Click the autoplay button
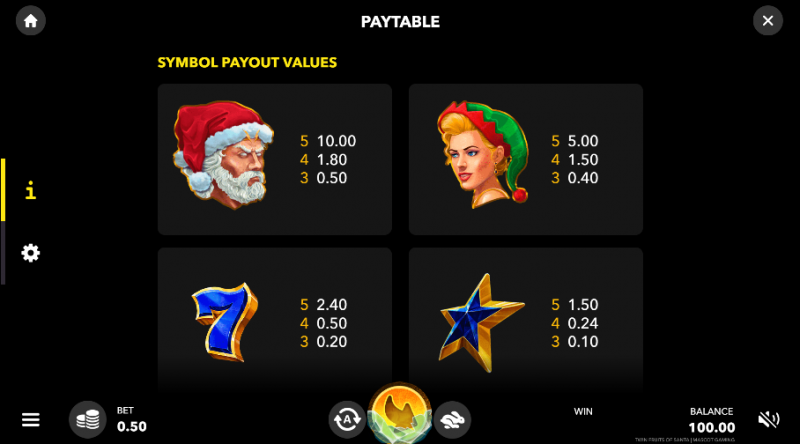Screen dimensions: 800x444 coord(347,420)
